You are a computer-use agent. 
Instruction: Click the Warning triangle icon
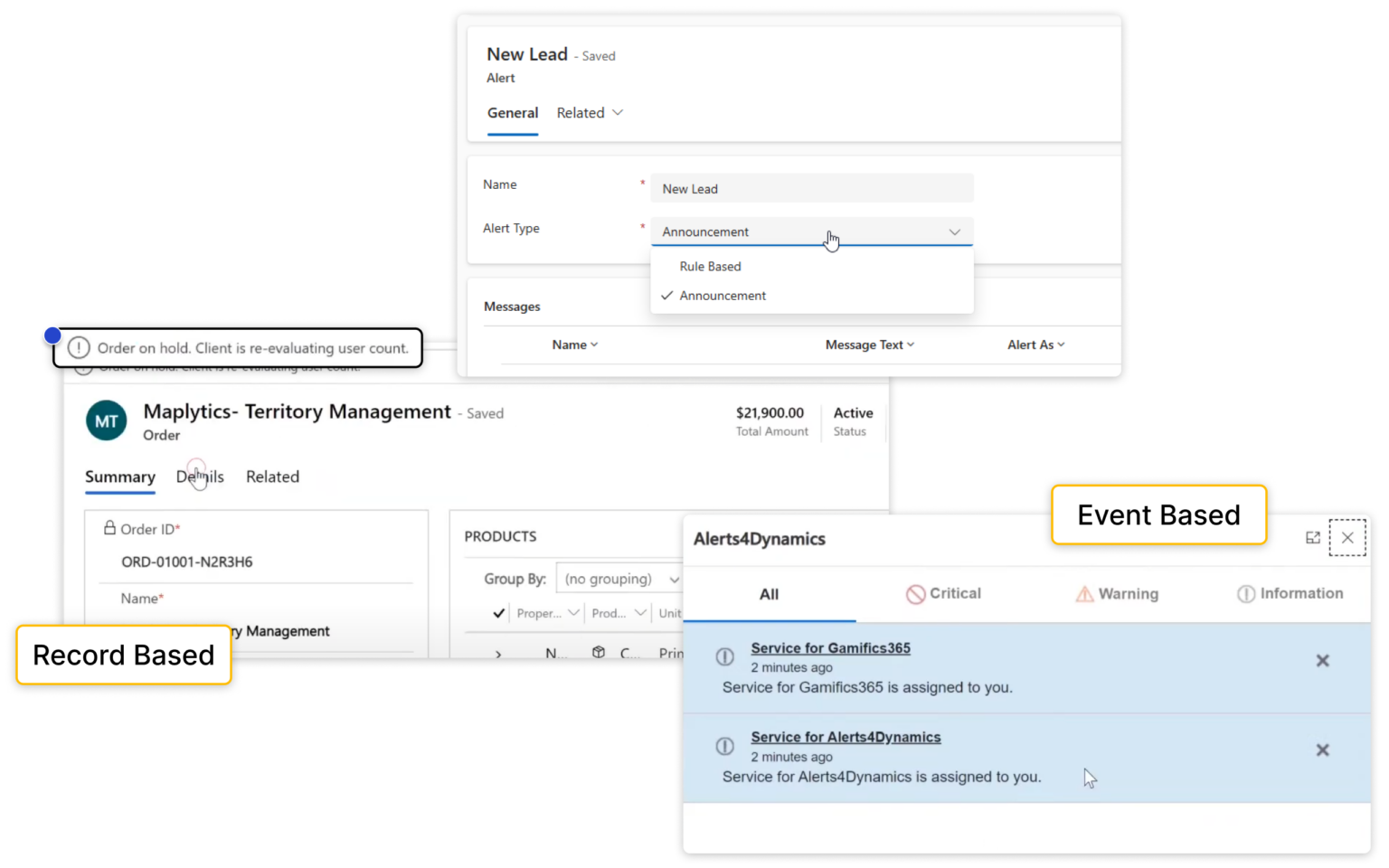[1084, 593]
